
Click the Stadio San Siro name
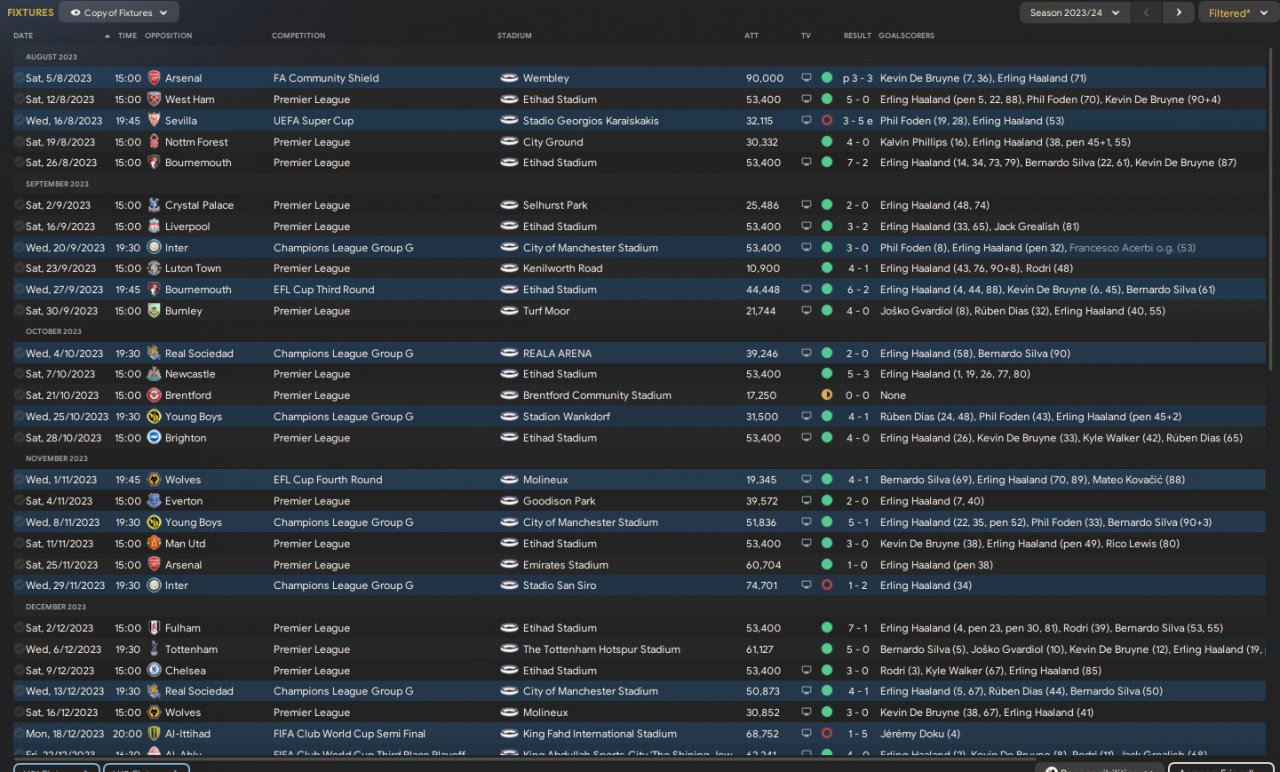559,586
